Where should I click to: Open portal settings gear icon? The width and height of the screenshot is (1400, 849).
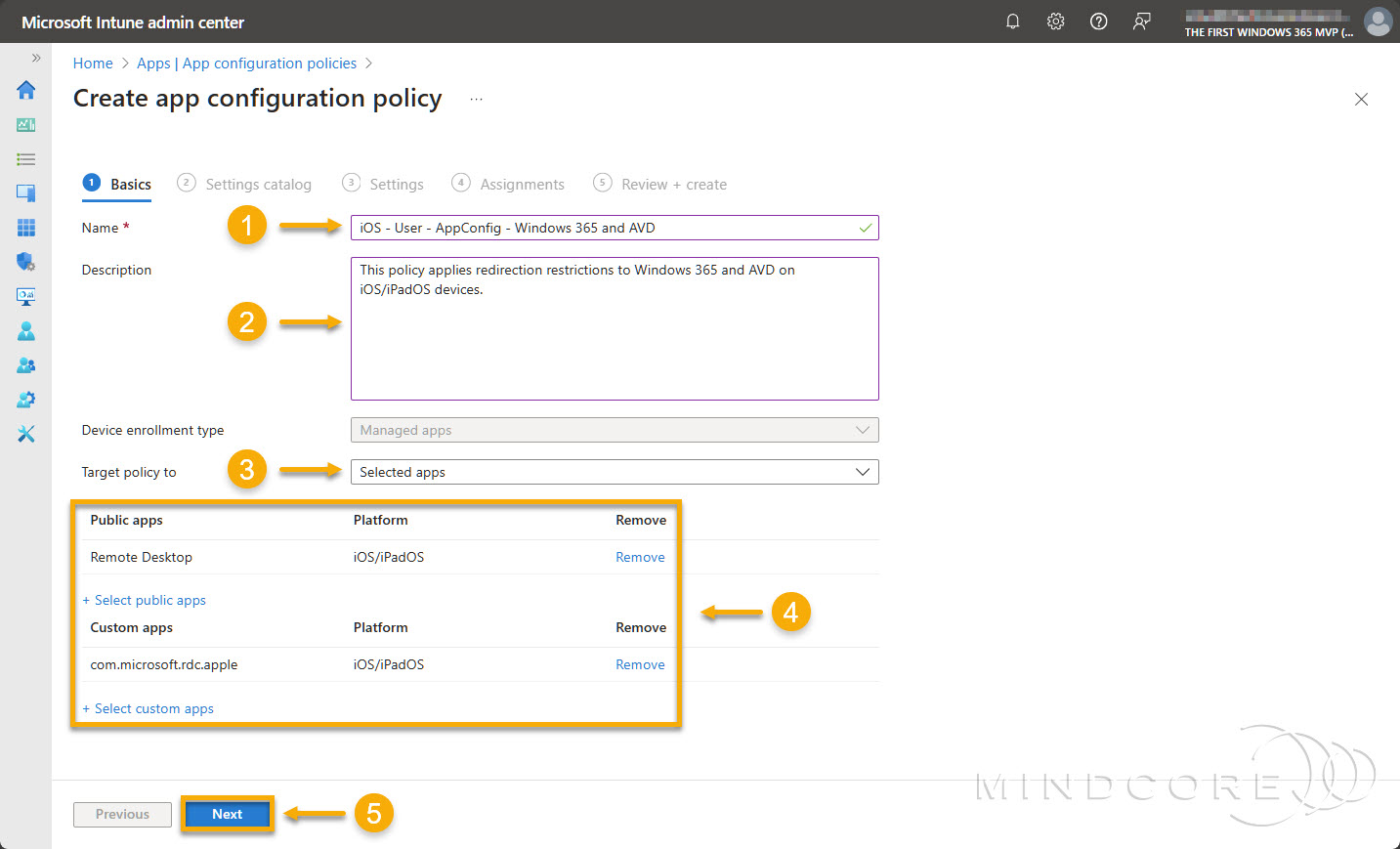1056,21
